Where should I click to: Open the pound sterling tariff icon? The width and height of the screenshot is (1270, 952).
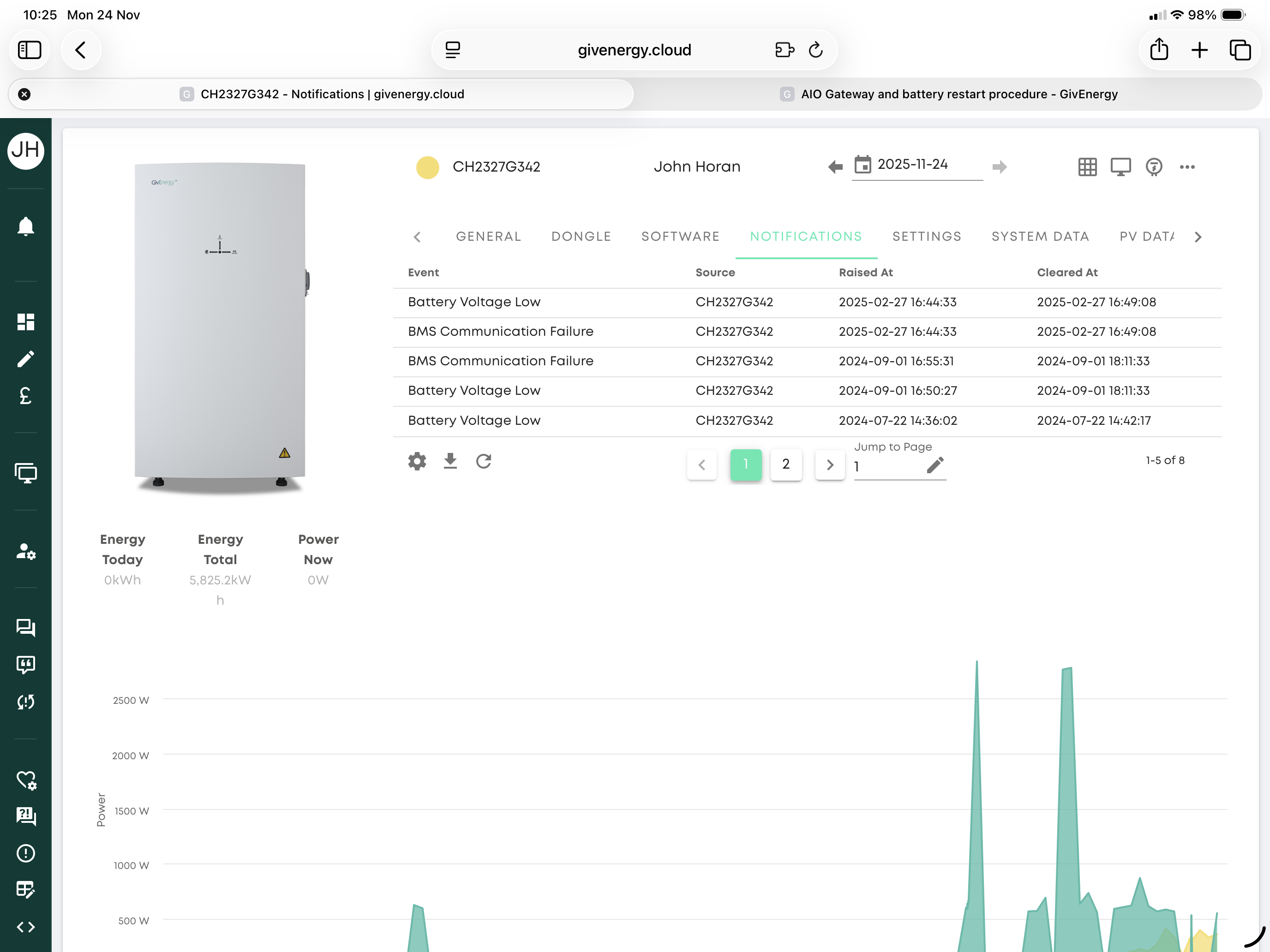(x=25, y=396)
